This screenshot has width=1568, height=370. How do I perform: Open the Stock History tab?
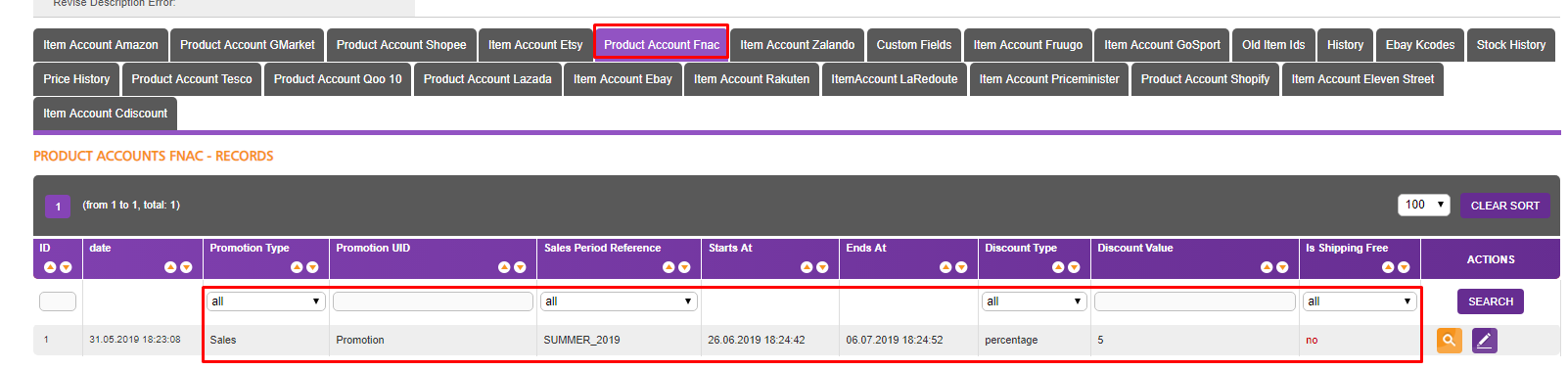coord(1510,45)
